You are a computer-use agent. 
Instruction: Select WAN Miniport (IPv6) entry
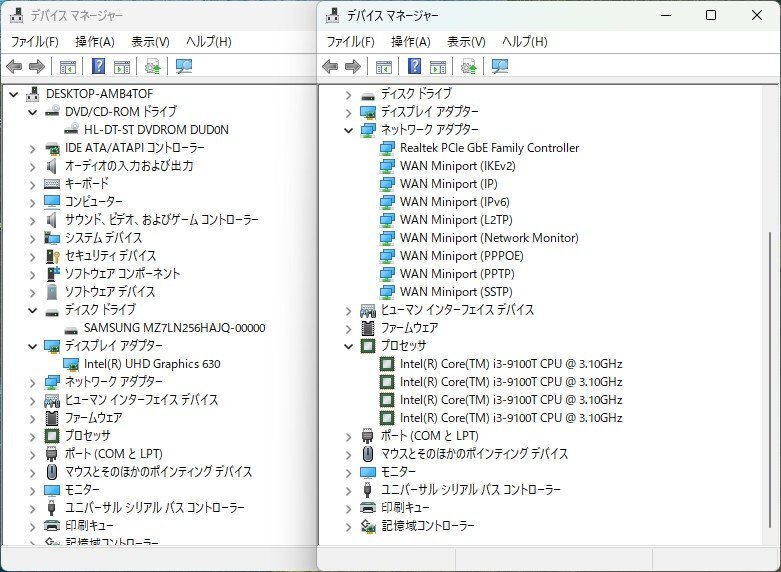click(x=454, y=202)
